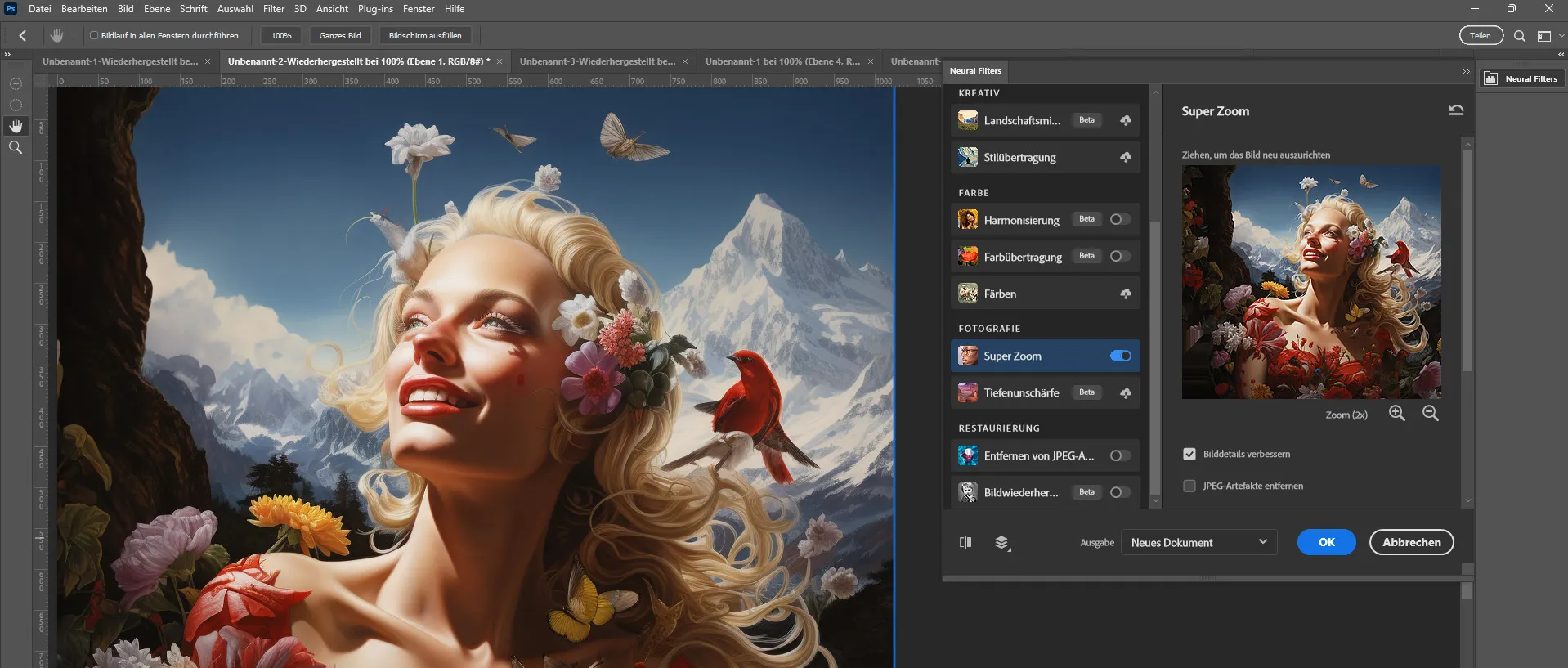Download the Tiefenunschärfe filter via cloud icon
Image resolution: width=1568 pixels, height=668 pixels.
click(x=1126, y=393)
